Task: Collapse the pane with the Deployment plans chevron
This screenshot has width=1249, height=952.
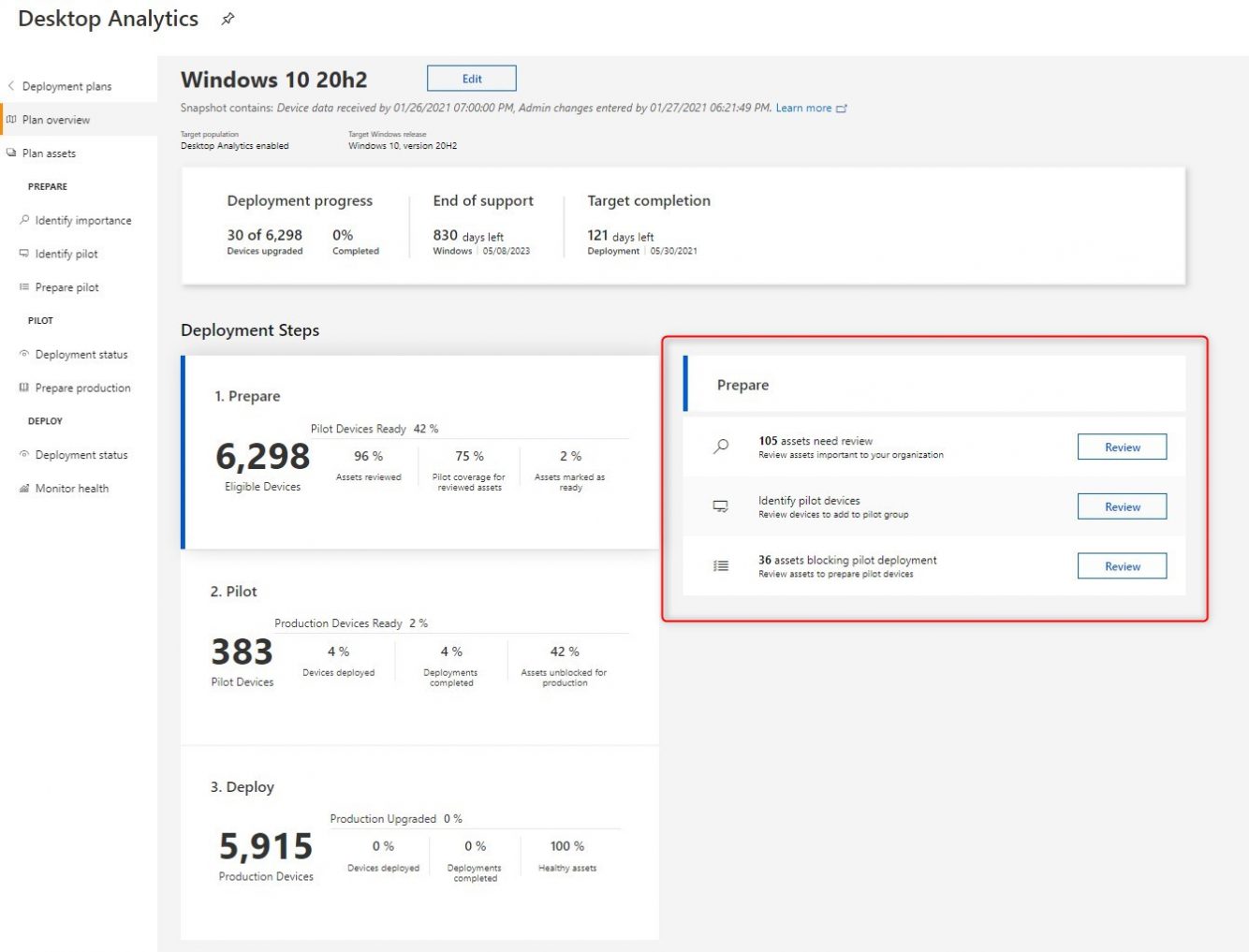Action: [x=10, y=85]
